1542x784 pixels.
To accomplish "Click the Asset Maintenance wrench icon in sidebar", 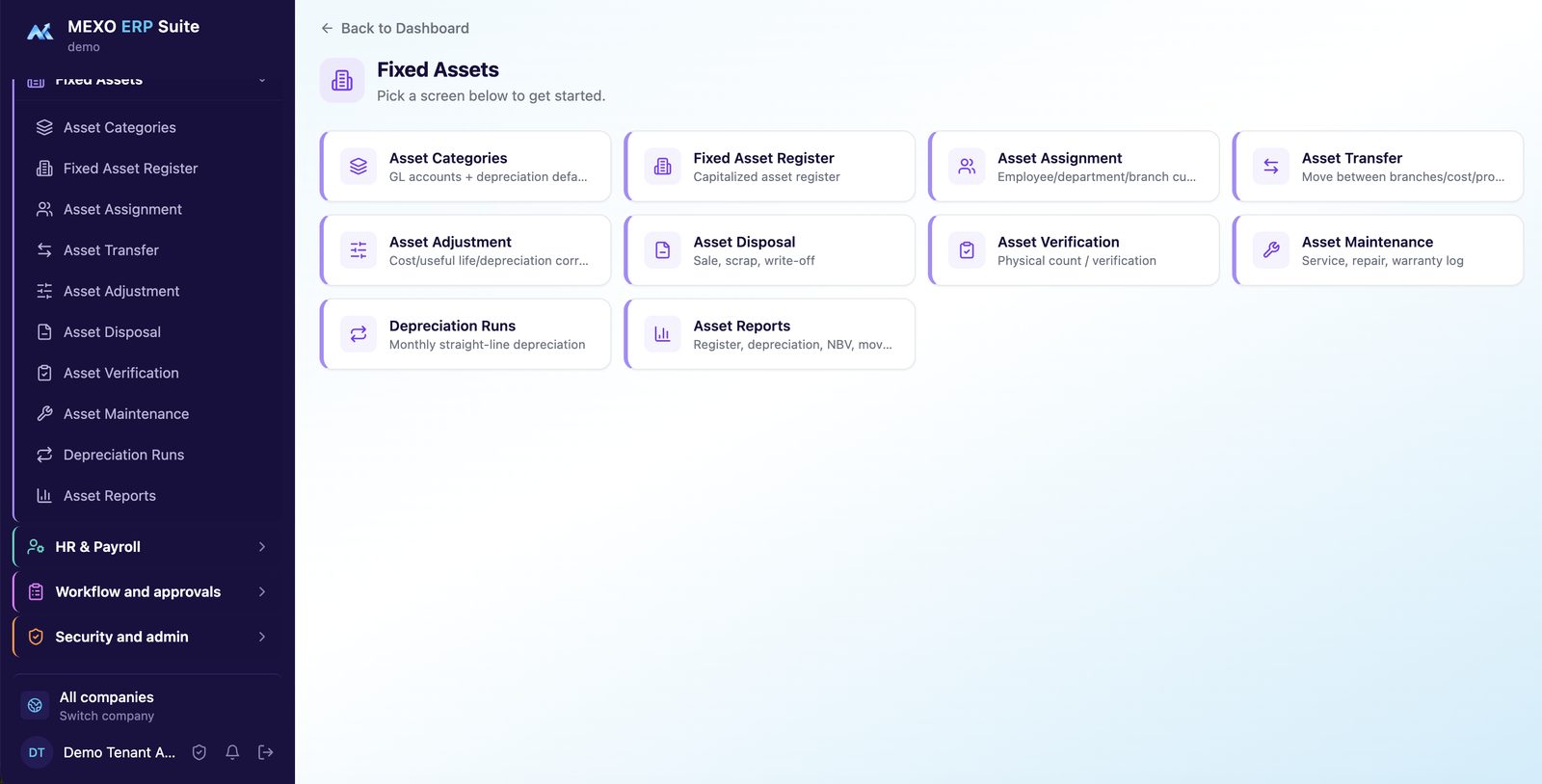I will [44, 414].
